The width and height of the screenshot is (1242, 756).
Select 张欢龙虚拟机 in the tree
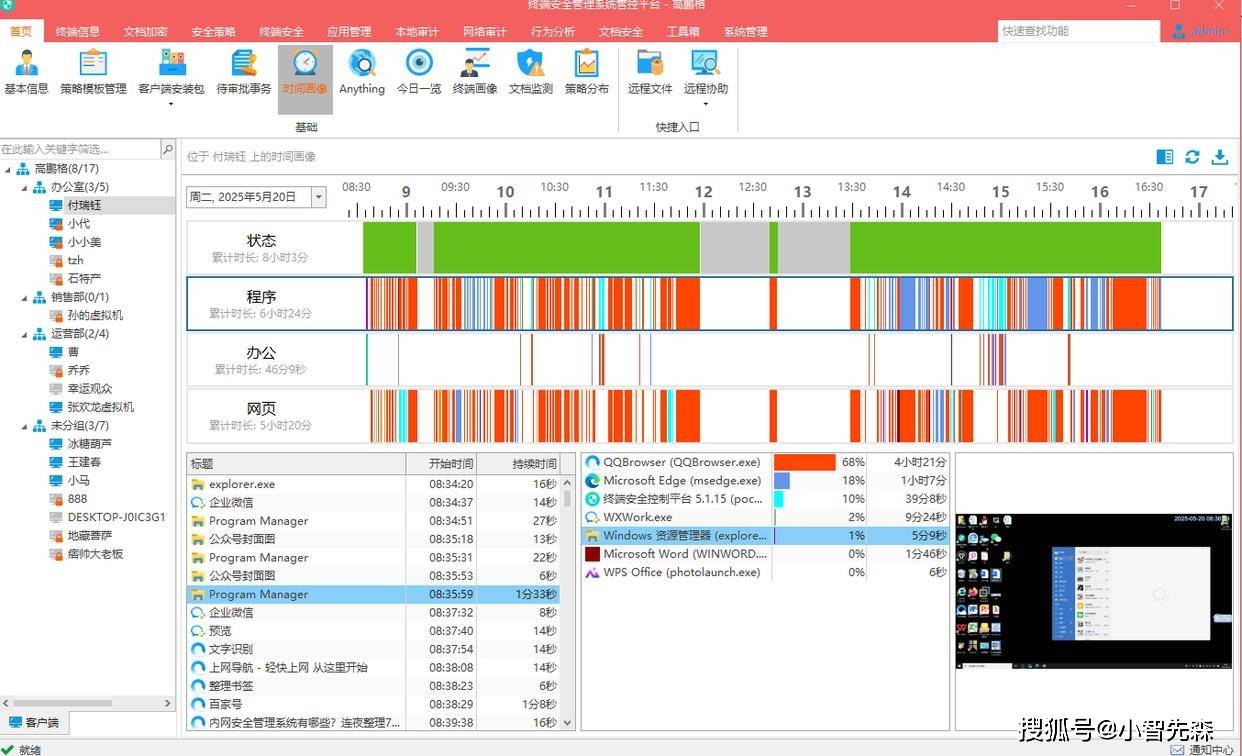coord(100,407)
